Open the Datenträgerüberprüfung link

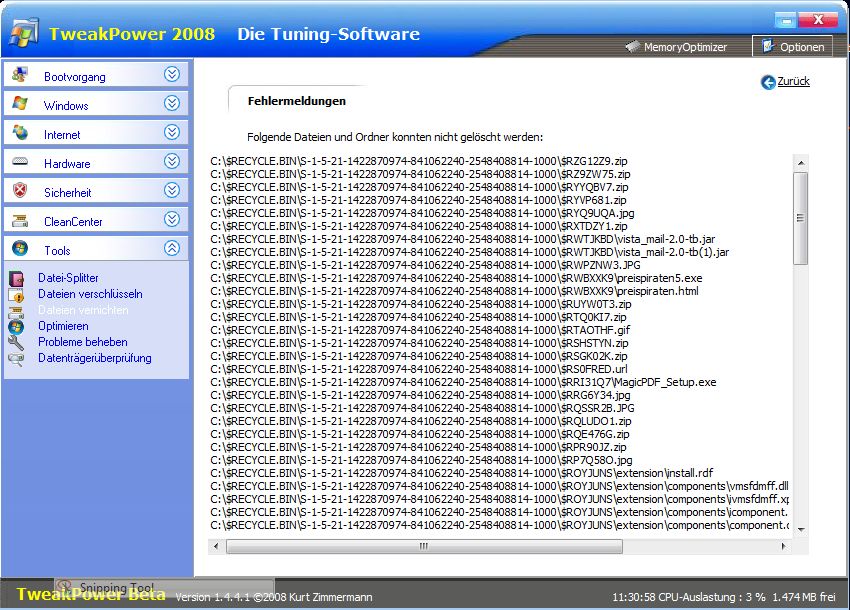95,358
